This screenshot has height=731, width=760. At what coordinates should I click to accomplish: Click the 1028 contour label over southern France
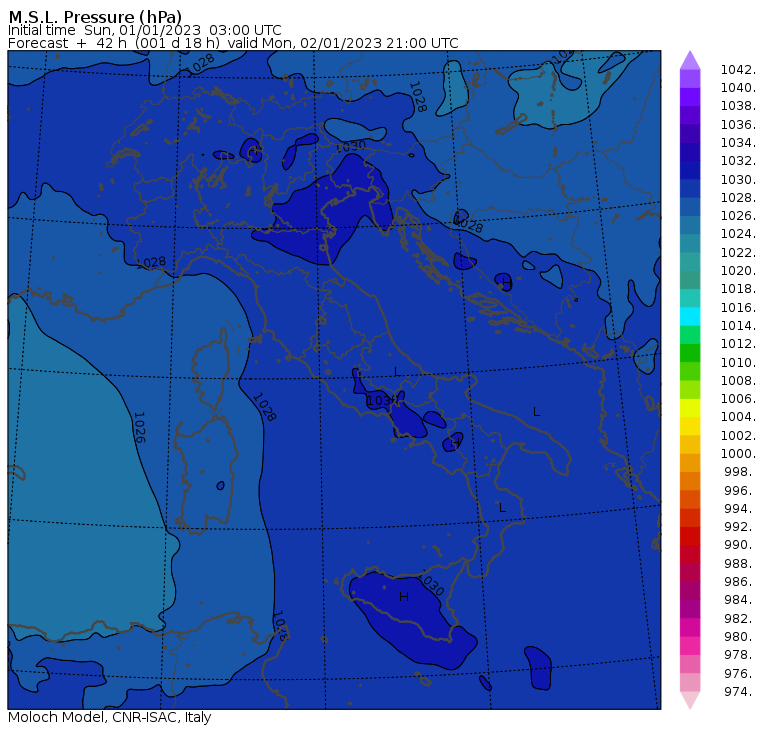152,263
